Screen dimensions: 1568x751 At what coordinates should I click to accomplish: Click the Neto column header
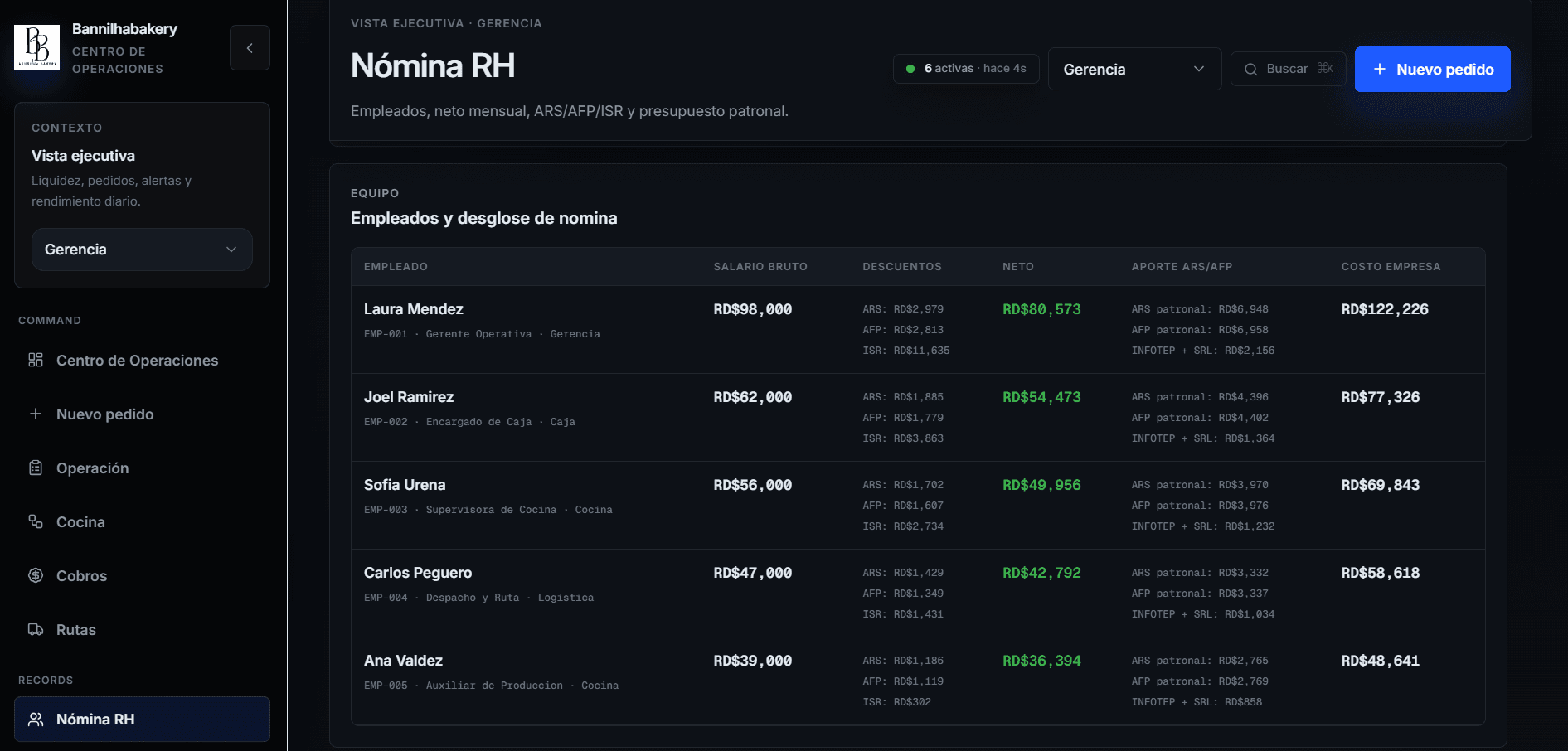tap(1018, 267)
